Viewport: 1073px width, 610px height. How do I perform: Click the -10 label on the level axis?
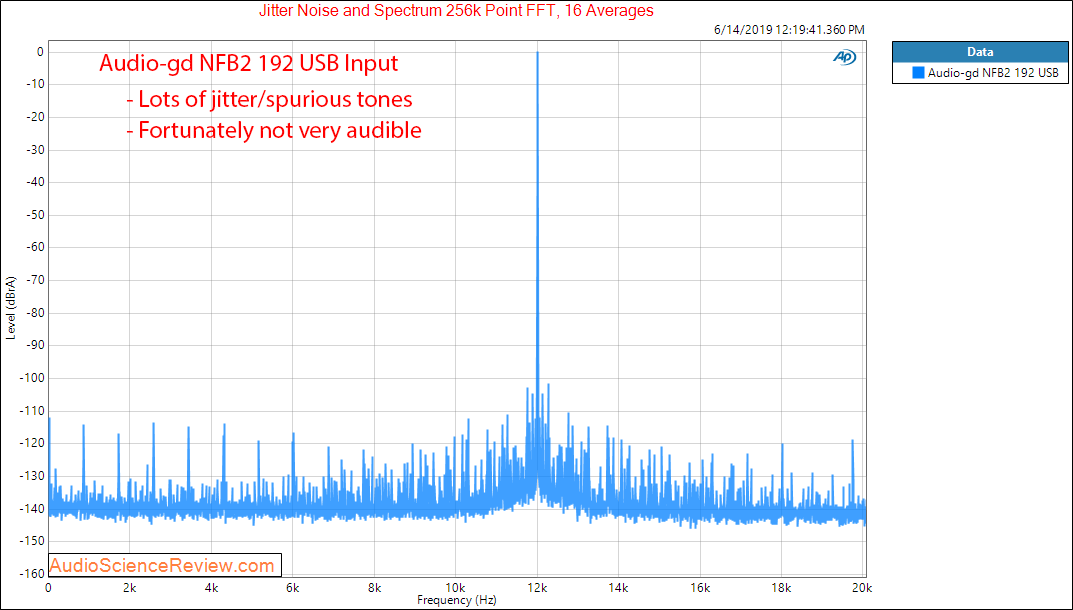(x=34, y=84)
